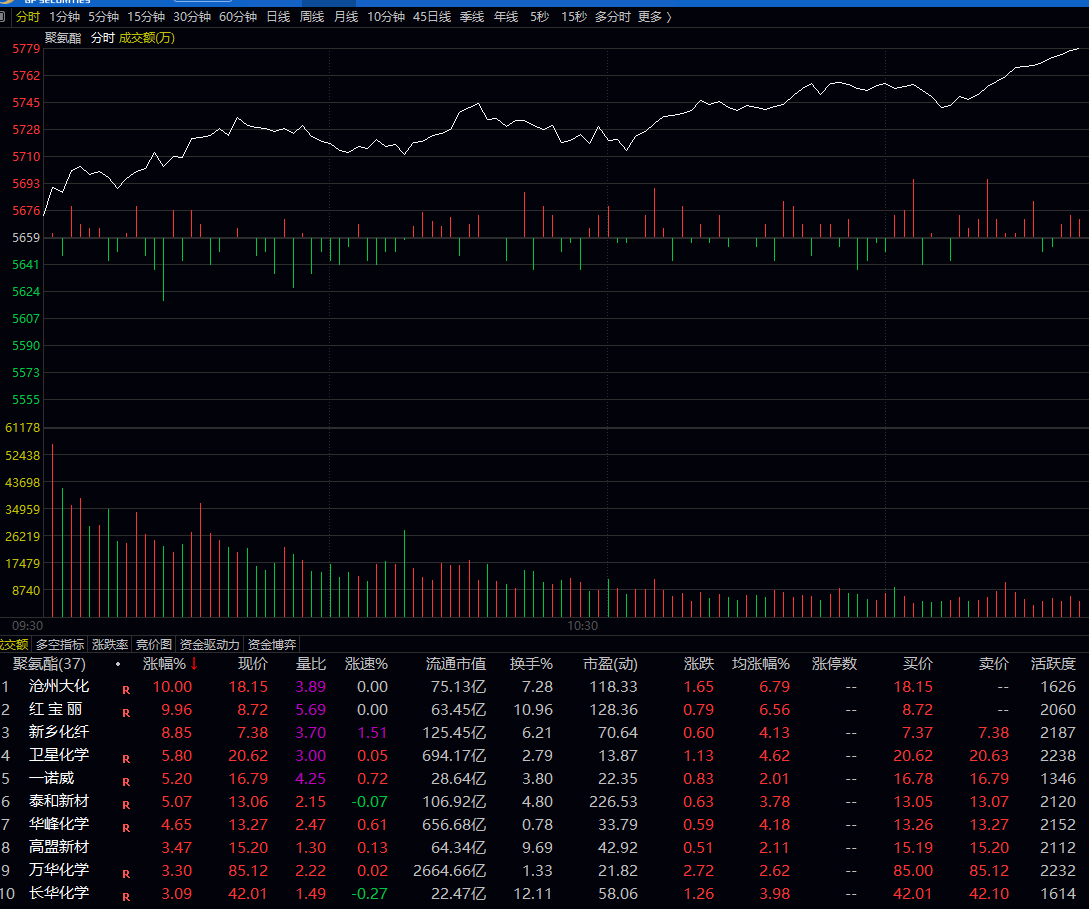The image size is (1089, 909).
Task: Select stock 万华化学 in the list
Action: (x=59, y=870)
